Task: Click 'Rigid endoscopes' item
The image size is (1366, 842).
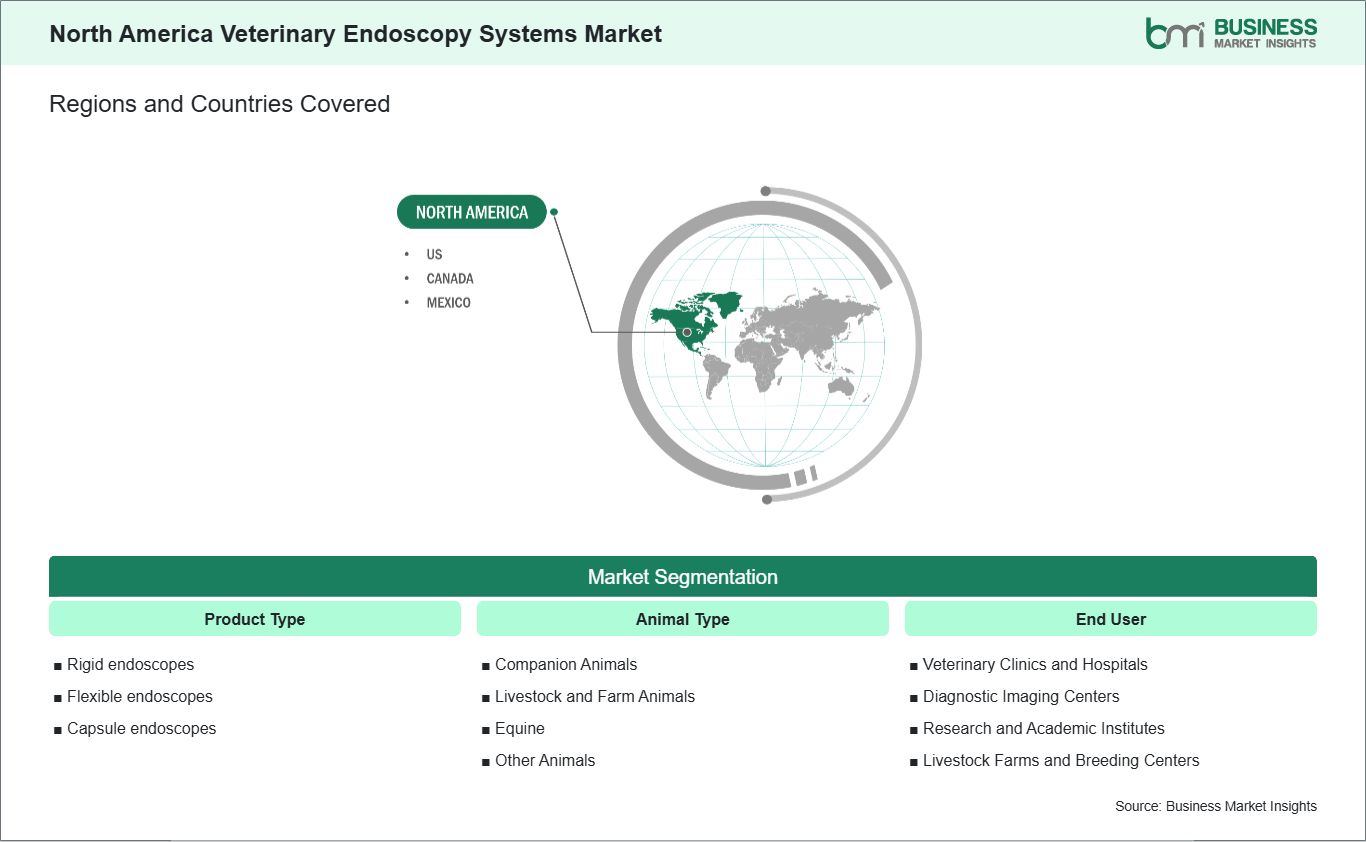Action: [x=130, y=664]
